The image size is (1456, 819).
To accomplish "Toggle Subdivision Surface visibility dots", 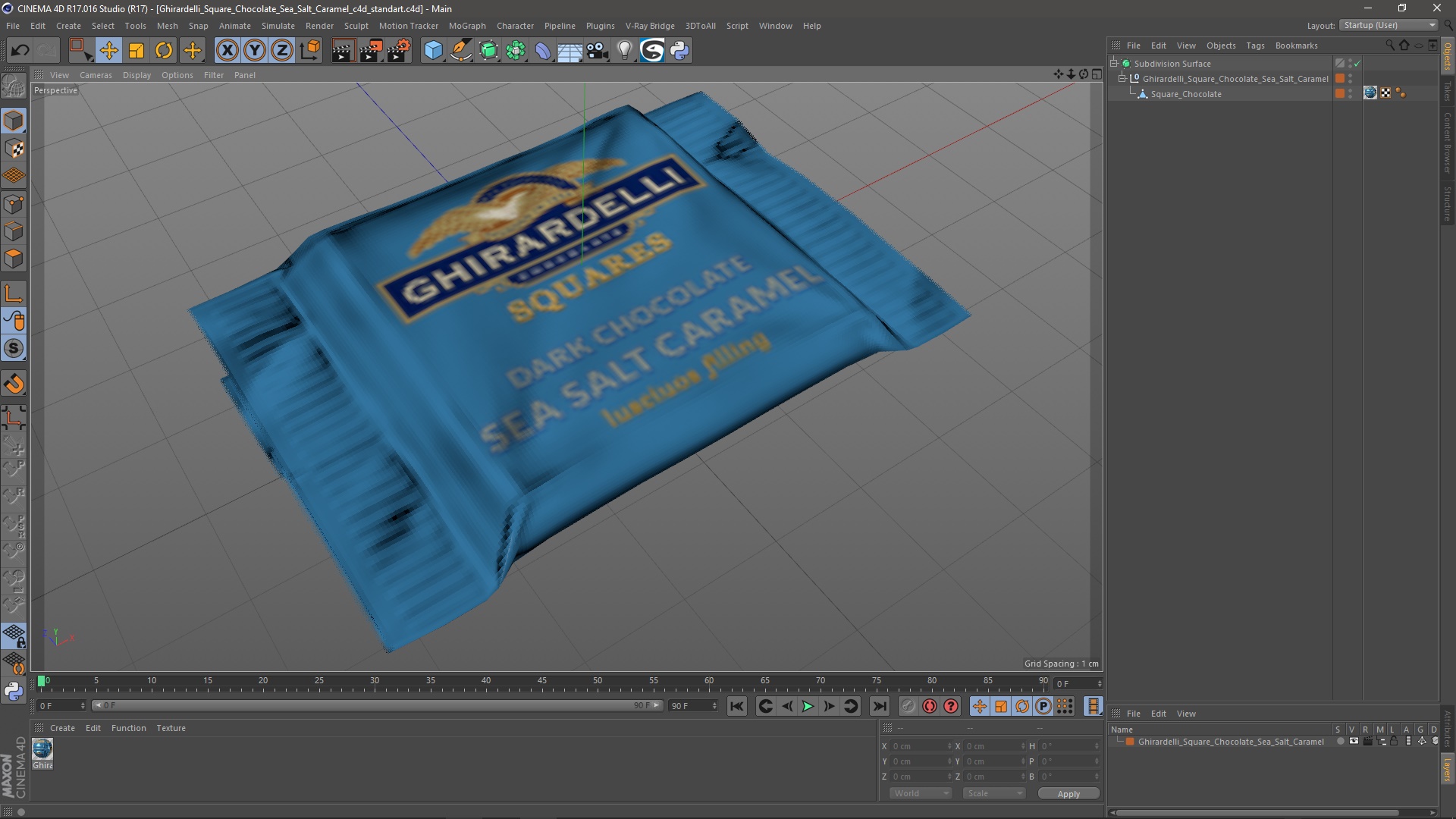I will point(1350,64).
